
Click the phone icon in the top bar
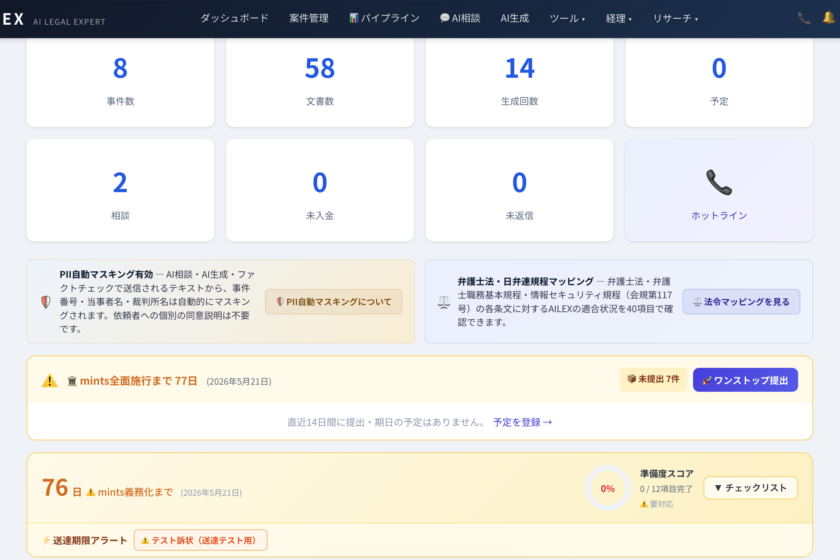click(x=804, y=18)
